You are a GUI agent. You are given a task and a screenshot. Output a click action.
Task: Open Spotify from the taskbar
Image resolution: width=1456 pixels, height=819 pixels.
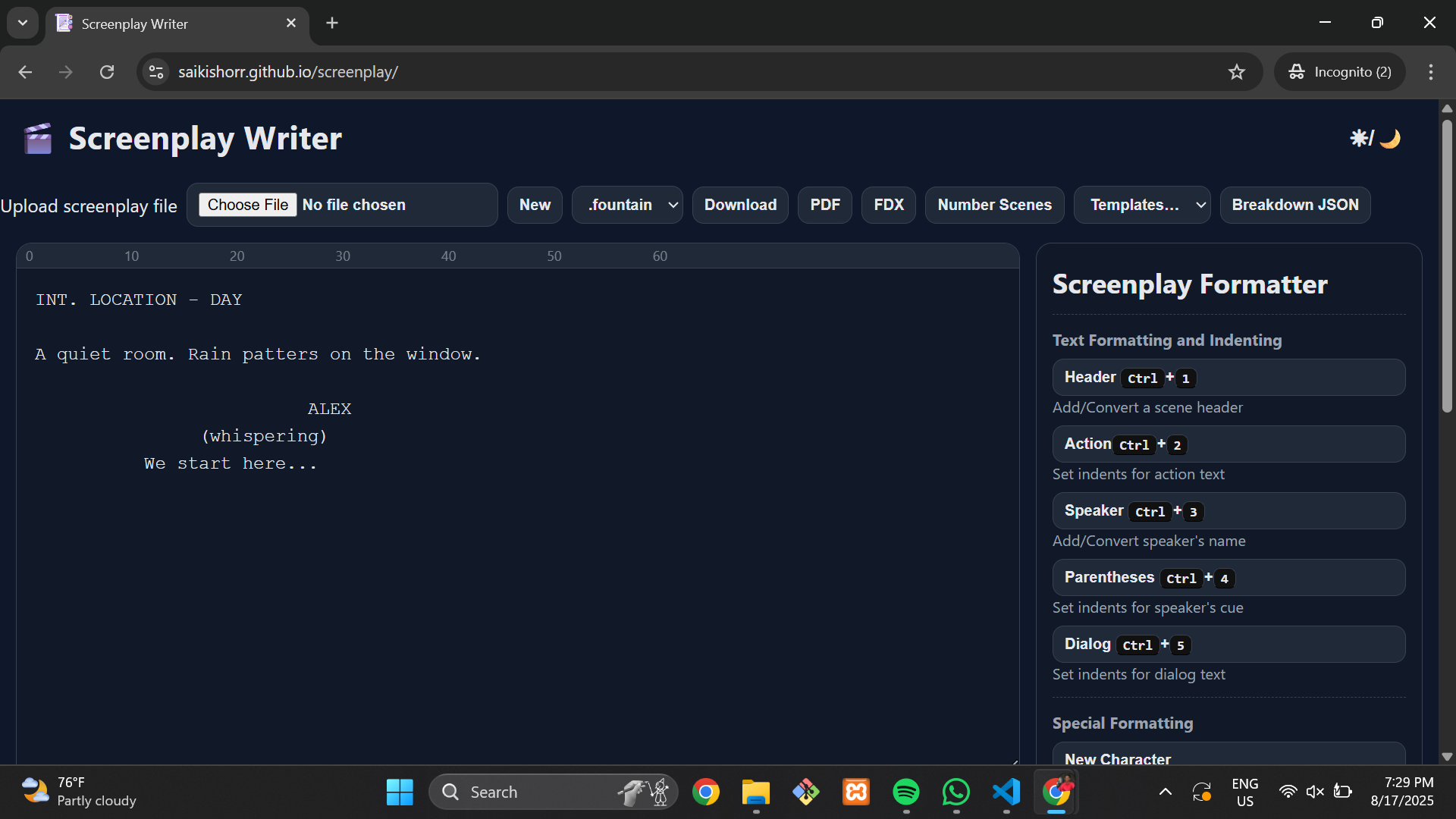906,792
